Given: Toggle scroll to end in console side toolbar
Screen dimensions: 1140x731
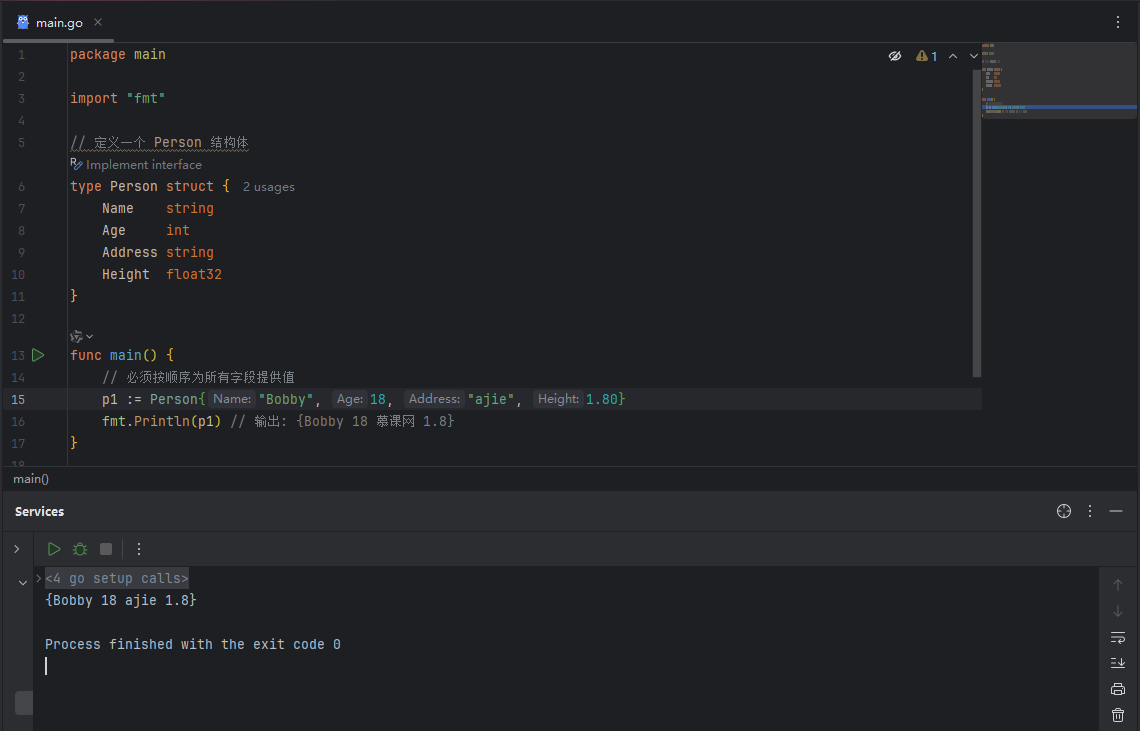Looking at the screenshot, I should pos(1117,663).
